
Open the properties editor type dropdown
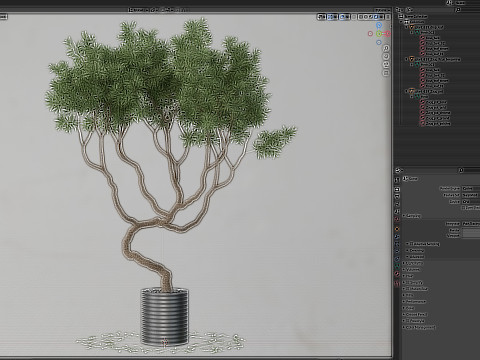(399, 170)
